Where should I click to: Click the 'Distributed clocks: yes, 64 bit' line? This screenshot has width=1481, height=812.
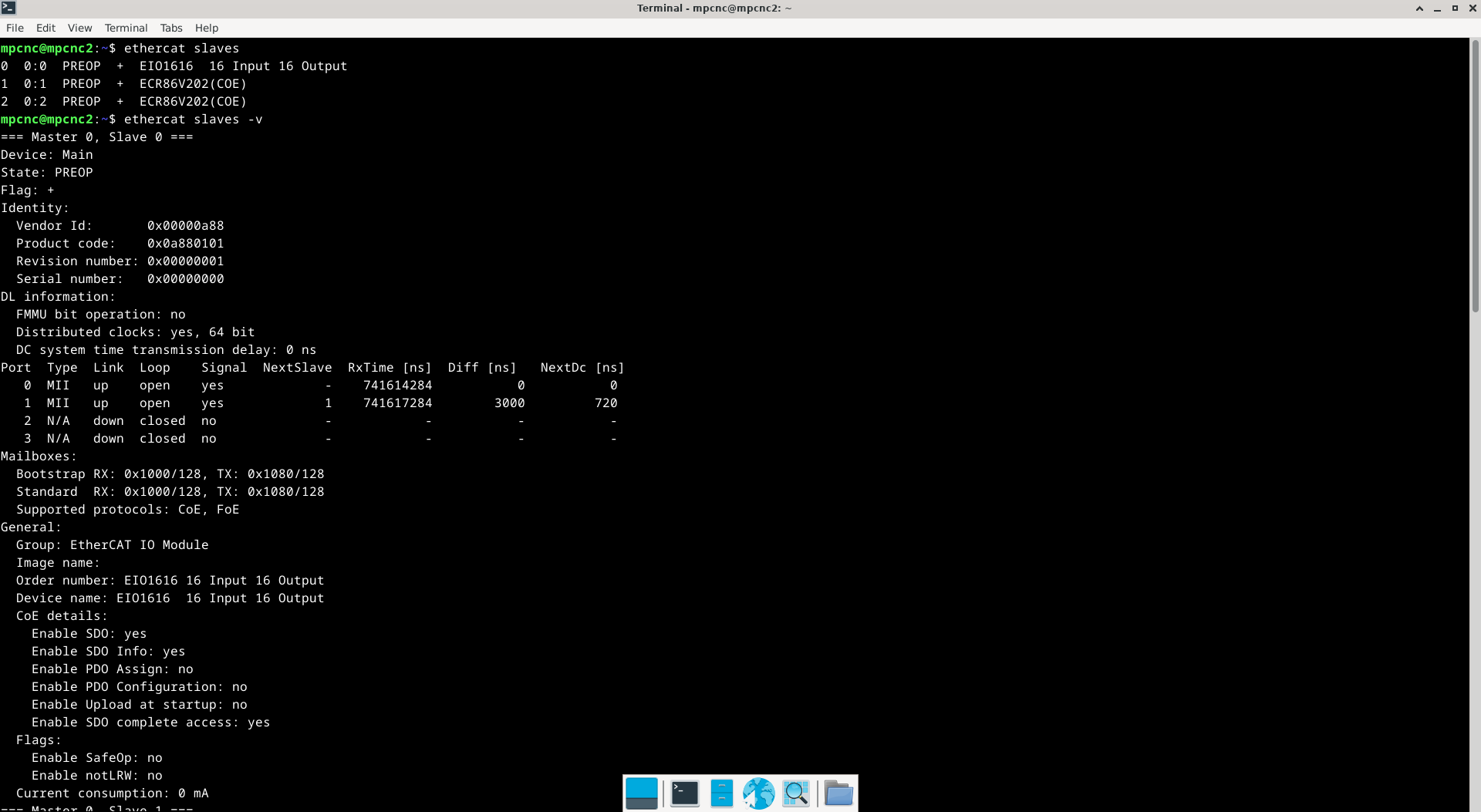[x=136, y=332]
